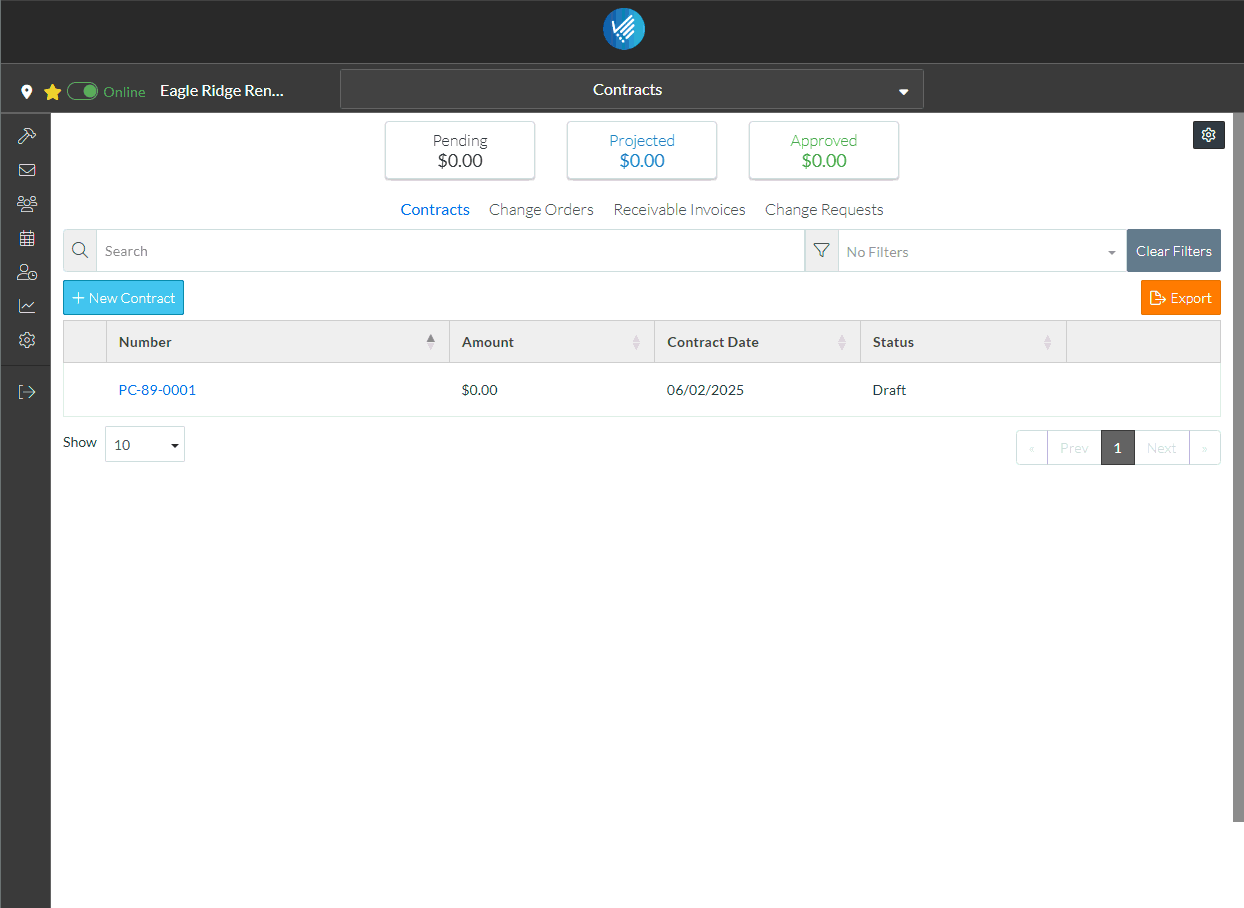
Task: Open the No Filters dropdown
Action: (982, 251)
